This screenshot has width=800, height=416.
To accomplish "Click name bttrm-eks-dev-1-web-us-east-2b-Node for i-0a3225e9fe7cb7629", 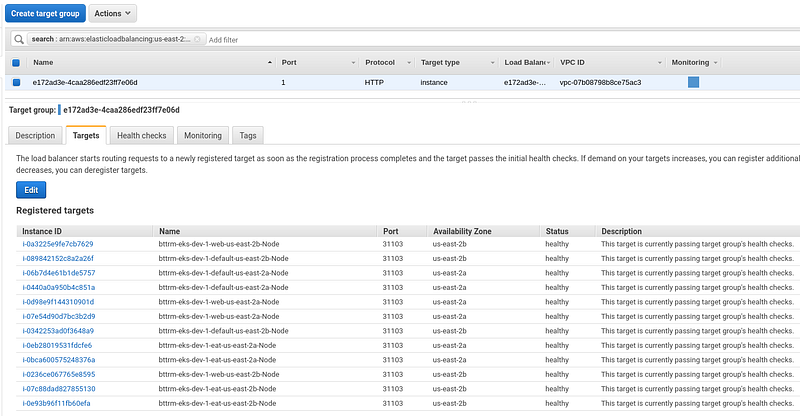I will [x=219, y=244].
